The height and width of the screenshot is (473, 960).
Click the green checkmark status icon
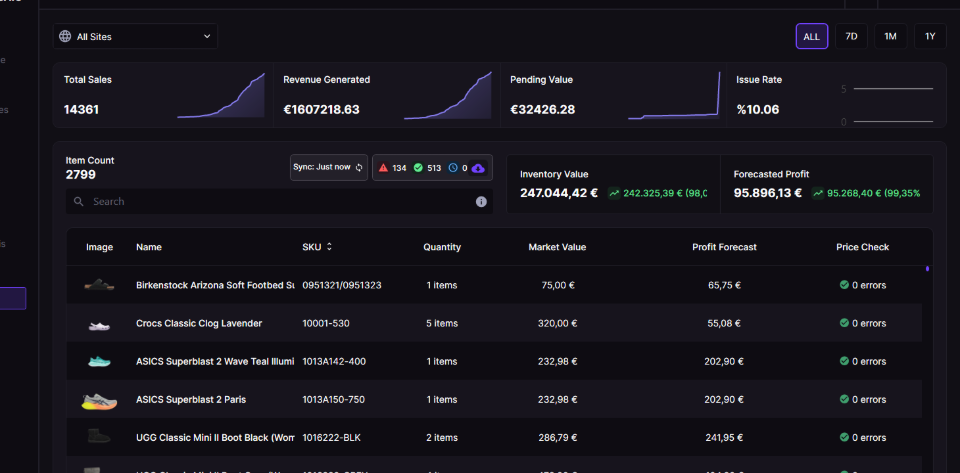pos(418,168)
